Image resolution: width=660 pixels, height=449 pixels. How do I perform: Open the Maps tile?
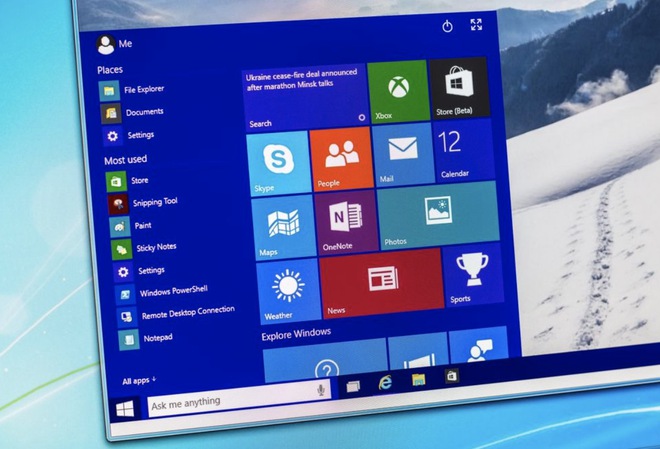pos(284,228)
